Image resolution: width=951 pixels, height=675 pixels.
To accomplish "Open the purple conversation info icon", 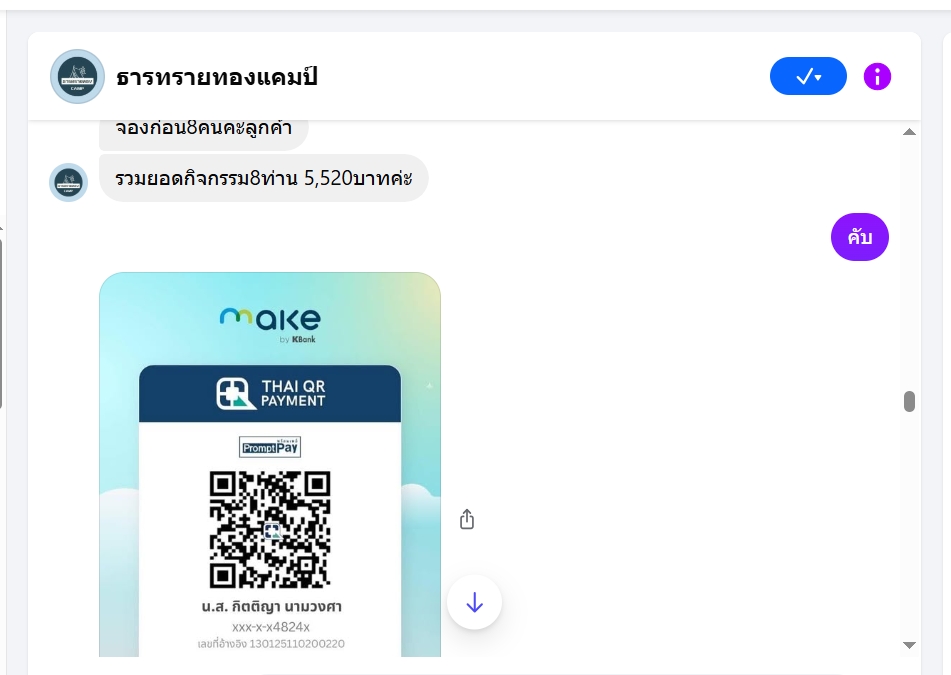I will (x=877, y=77).
